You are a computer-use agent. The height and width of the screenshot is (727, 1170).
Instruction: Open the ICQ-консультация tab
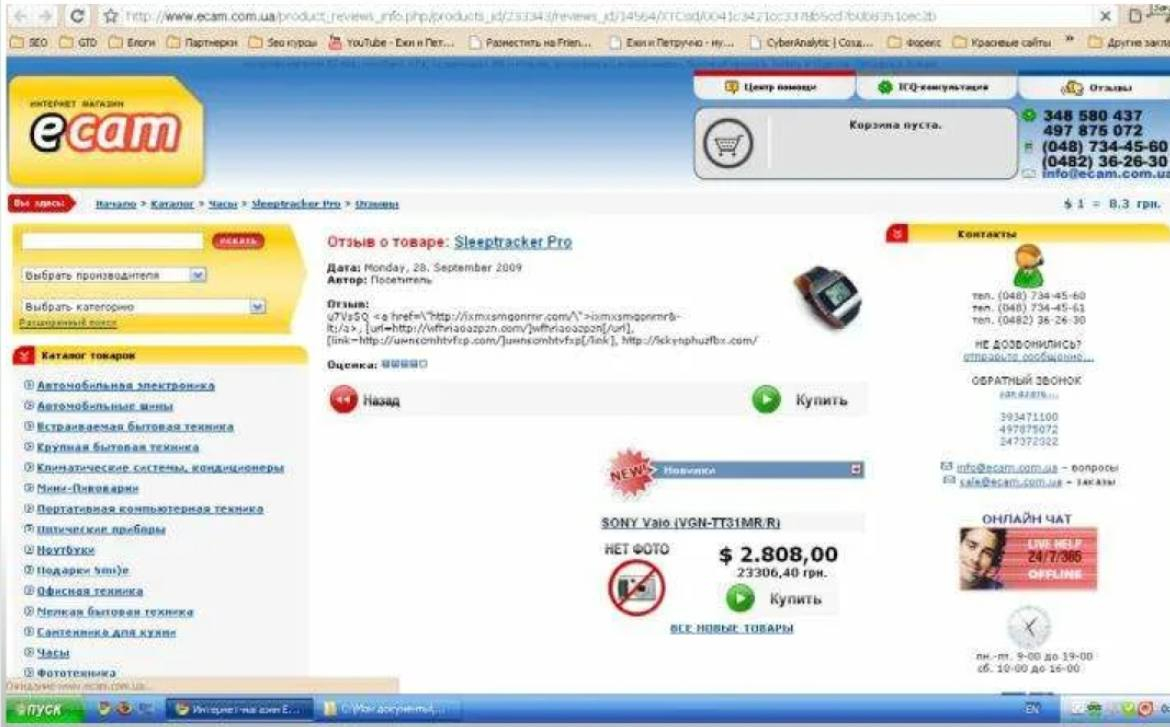936,87
